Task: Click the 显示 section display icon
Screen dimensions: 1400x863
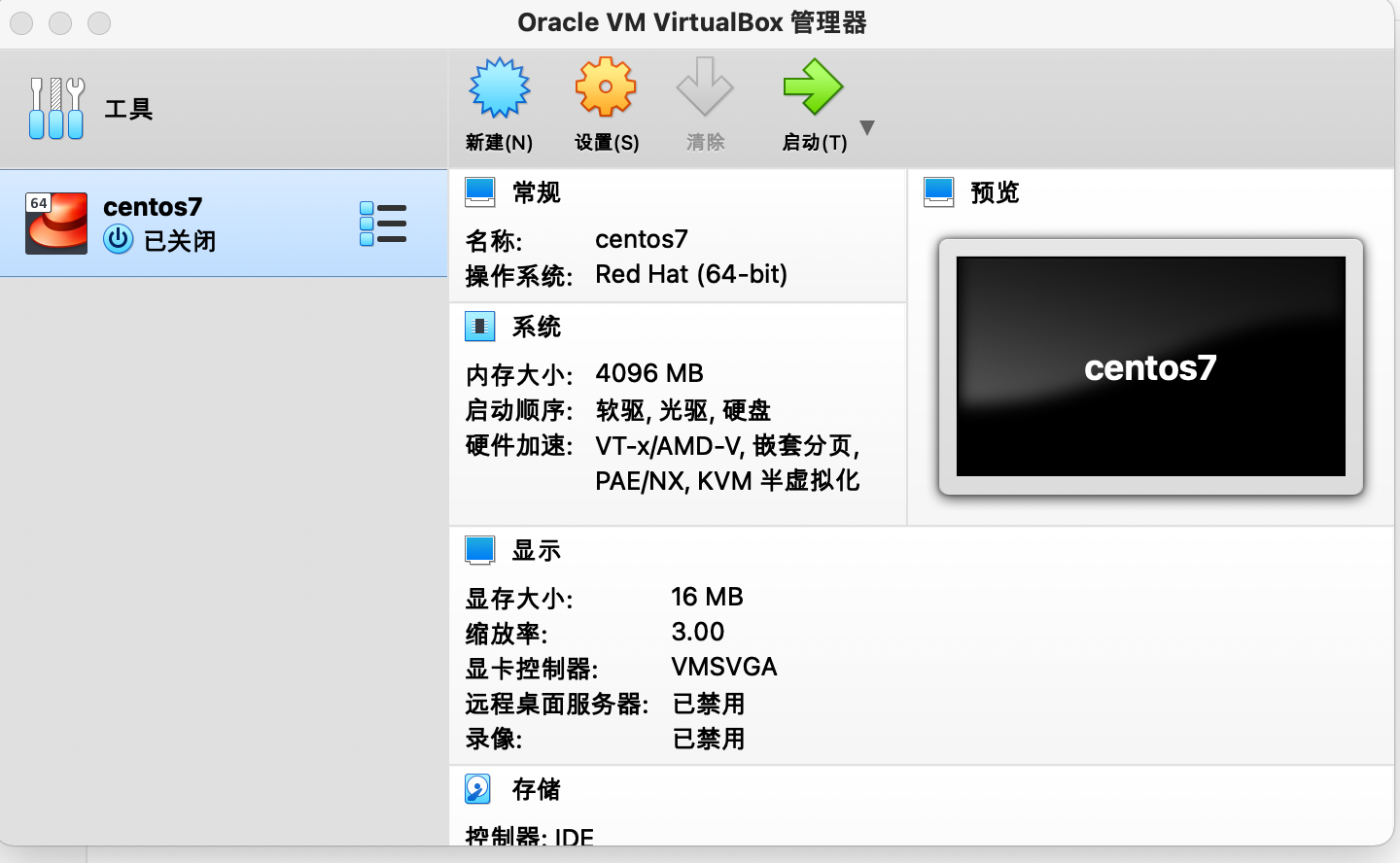Action: [x=479, y=549]
